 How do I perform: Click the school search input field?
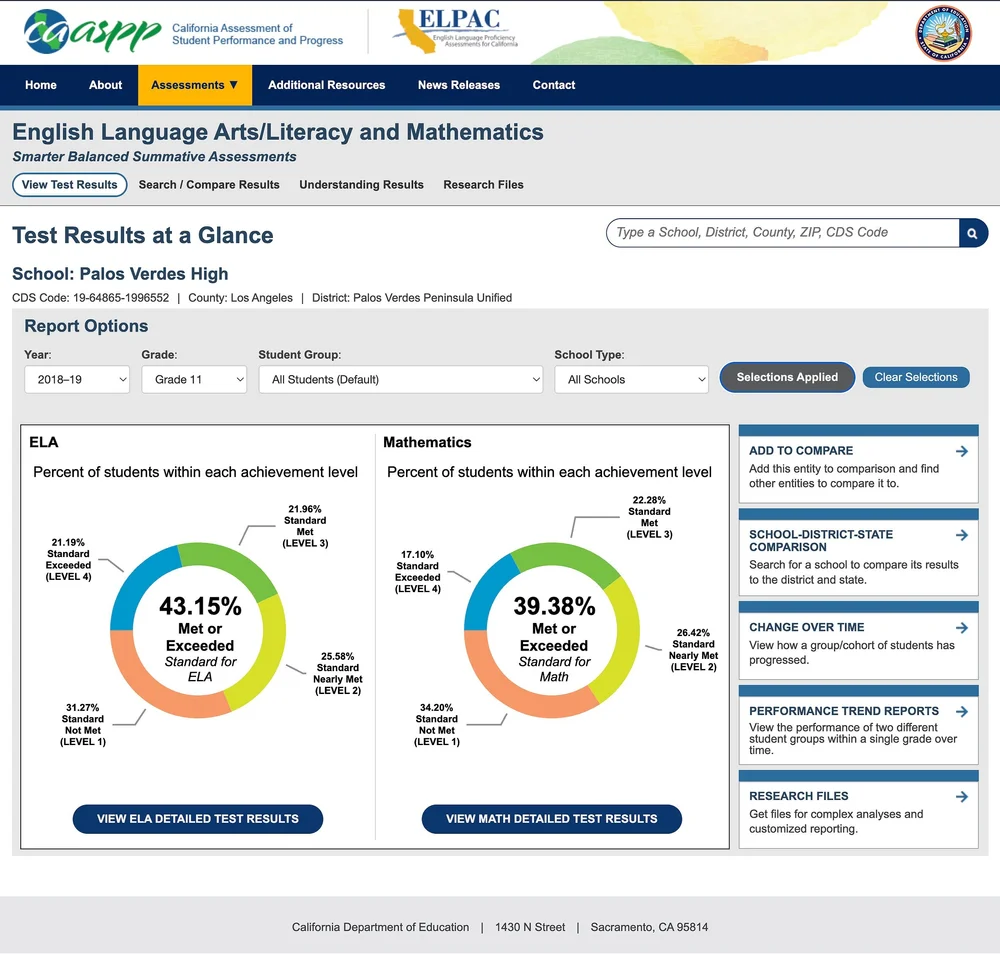pos(783,233)
